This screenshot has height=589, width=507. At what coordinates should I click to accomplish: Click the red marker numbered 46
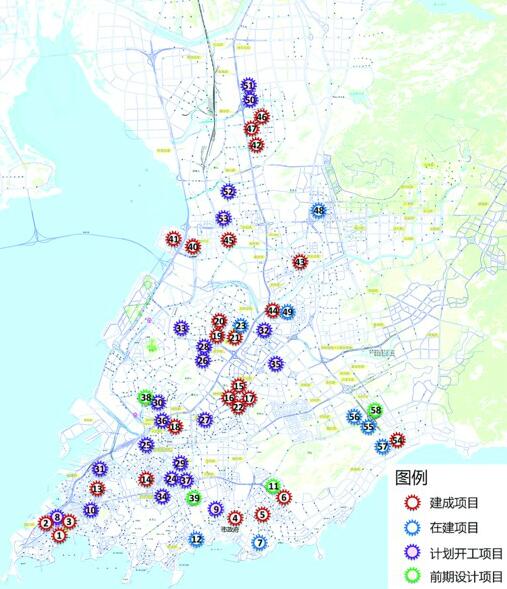(262, 117)
